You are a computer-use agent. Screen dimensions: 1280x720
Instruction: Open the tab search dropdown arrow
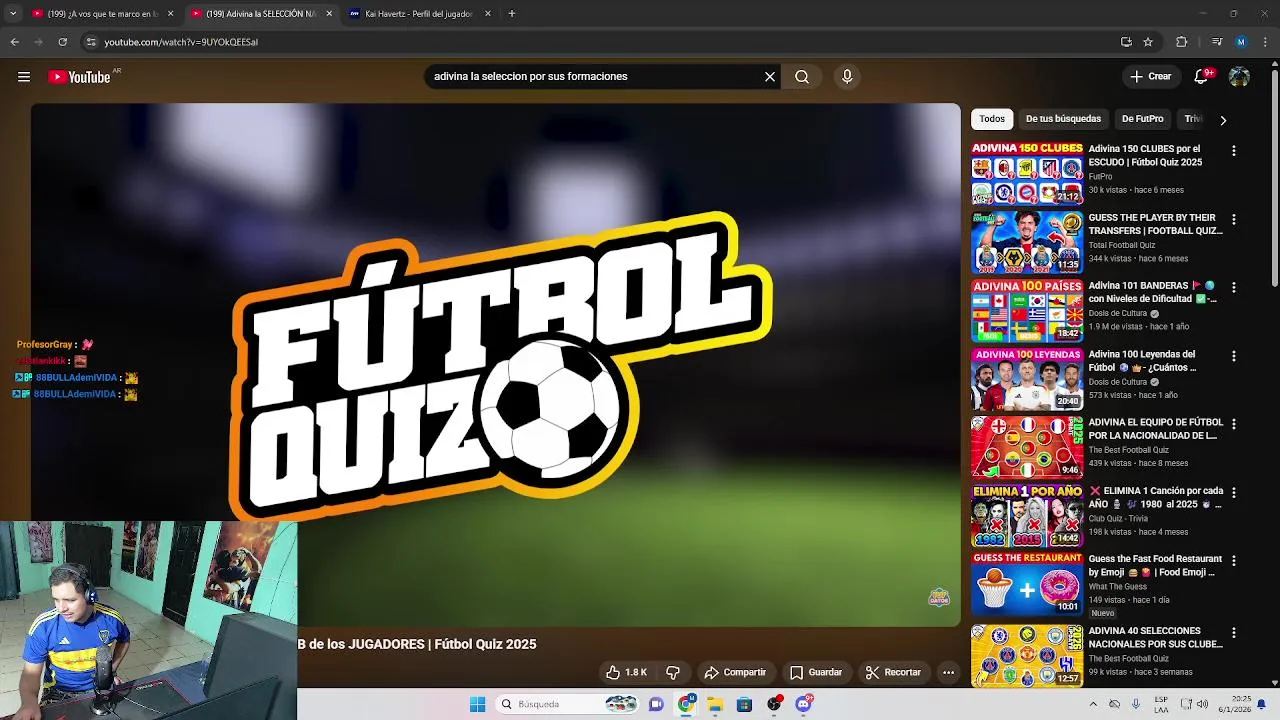click(12, 14)
